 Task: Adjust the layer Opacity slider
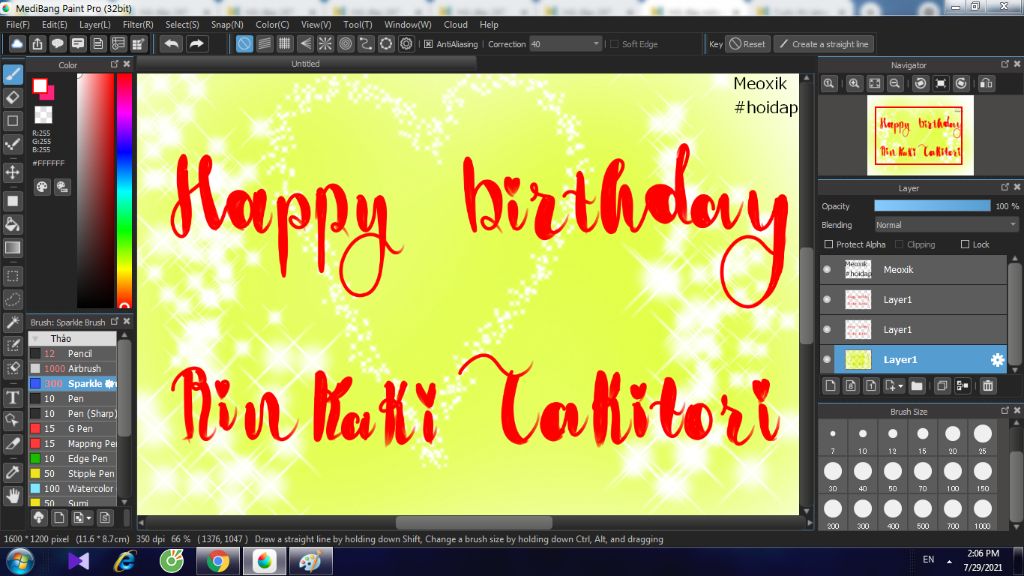(932, 206)
